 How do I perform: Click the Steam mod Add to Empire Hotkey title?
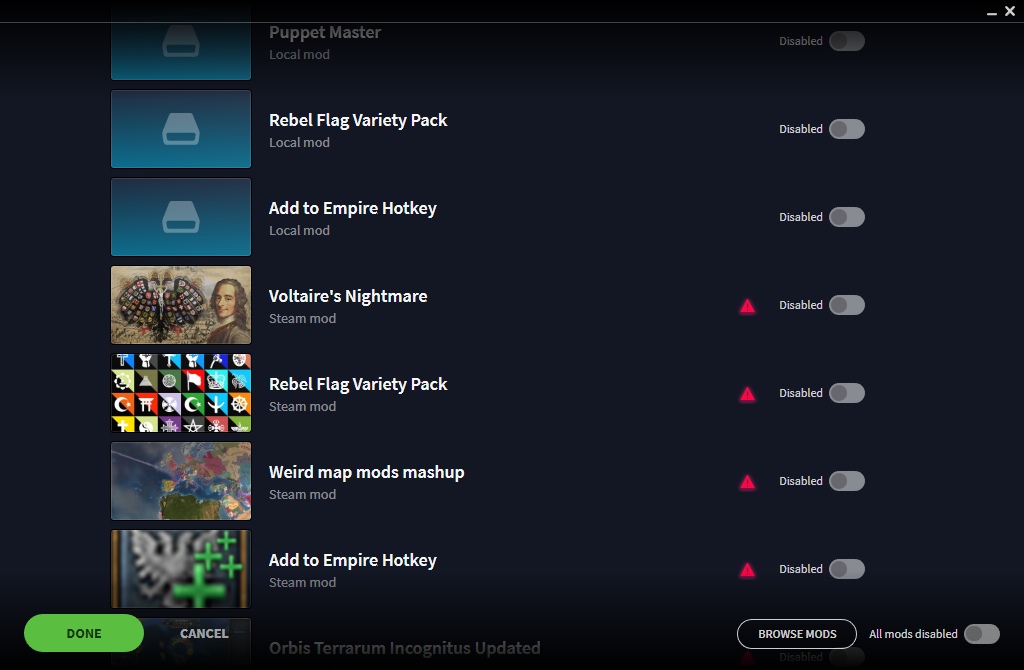click(x=353, y=560)
